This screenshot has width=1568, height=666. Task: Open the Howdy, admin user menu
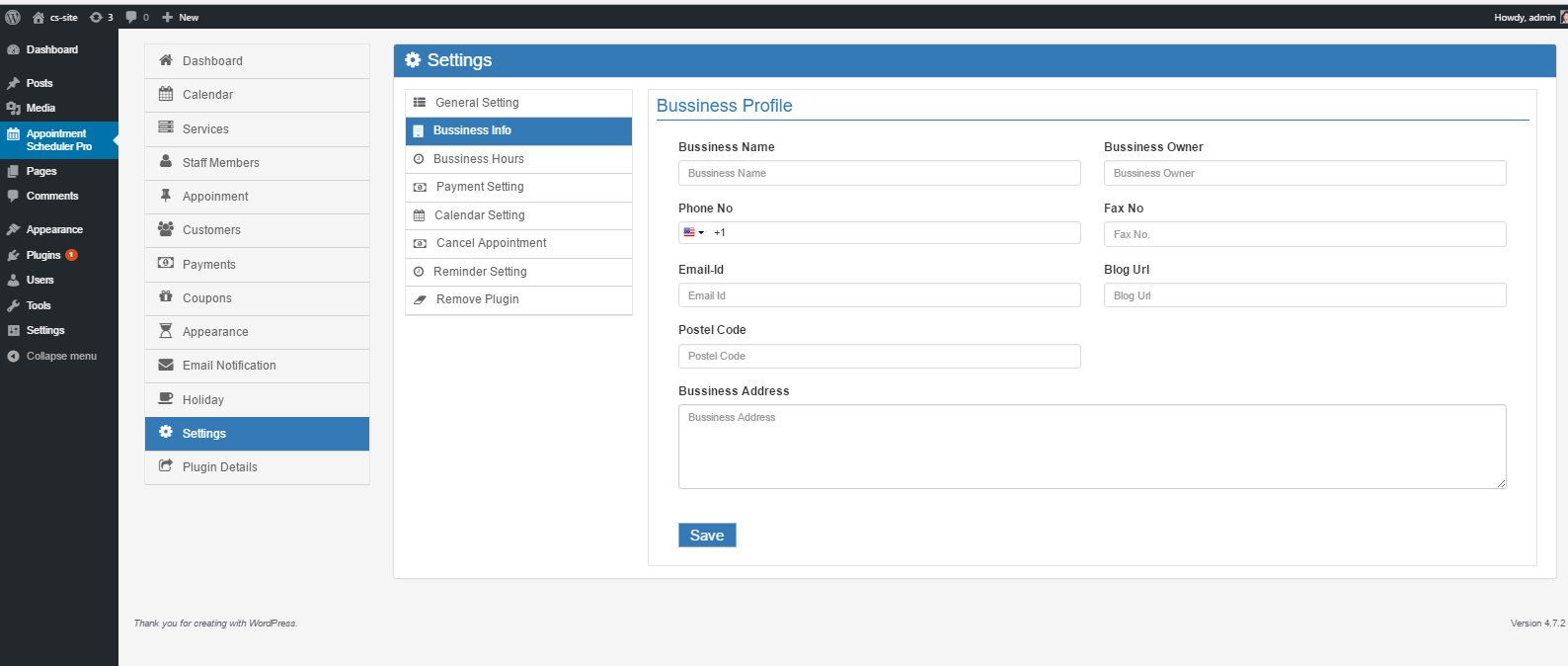(x=1526, y=17)
